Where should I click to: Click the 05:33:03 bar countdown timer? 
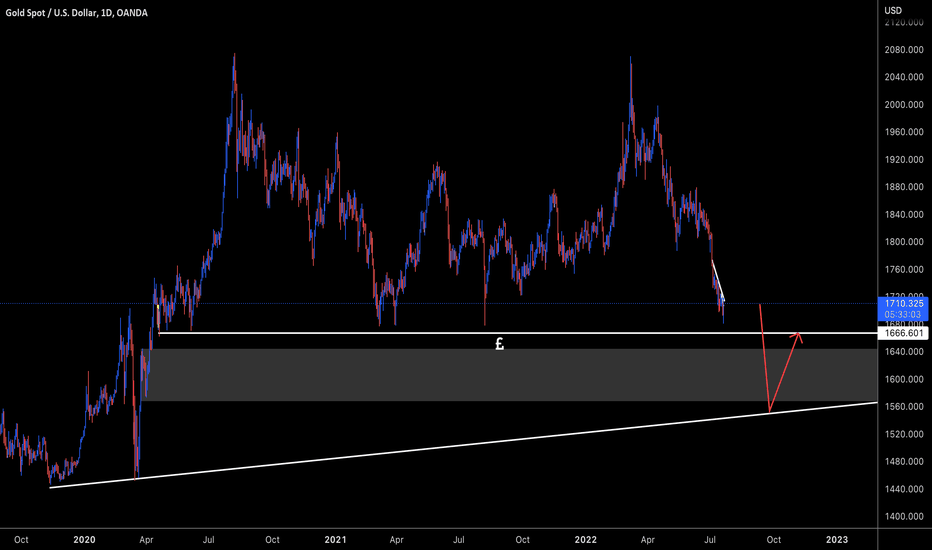pos(903,314)
